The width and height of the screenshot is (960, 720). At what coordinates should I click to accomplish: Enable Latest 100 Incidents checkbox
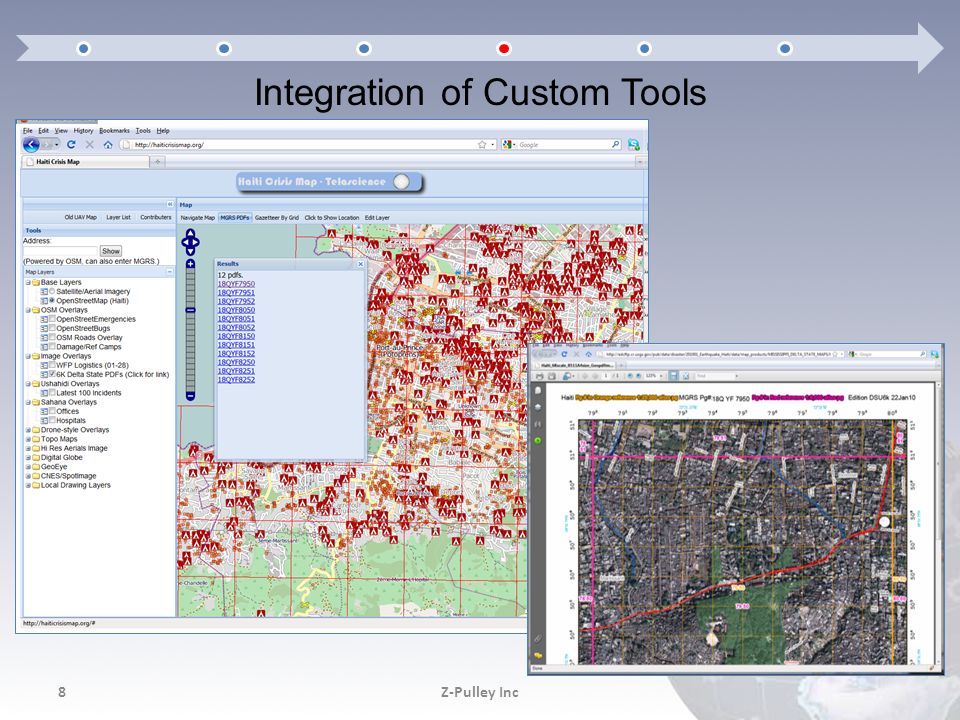[x=52, y=393]
